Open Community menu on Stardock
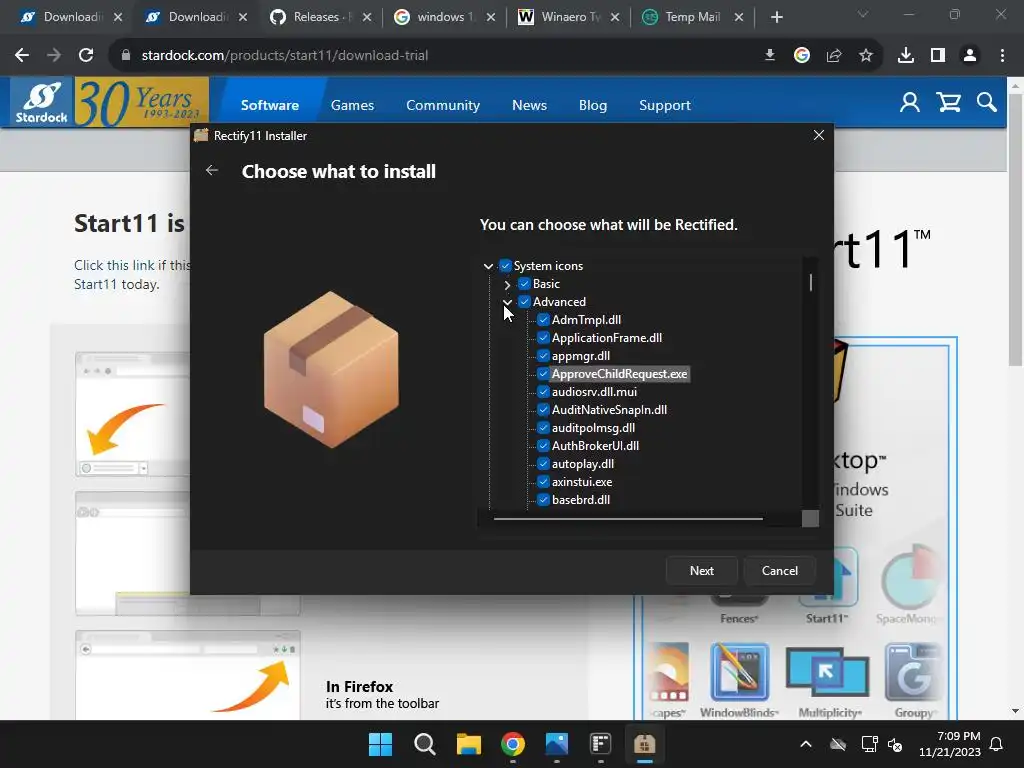The width and height of the screenshot is (1024, 768). (443, 105)
